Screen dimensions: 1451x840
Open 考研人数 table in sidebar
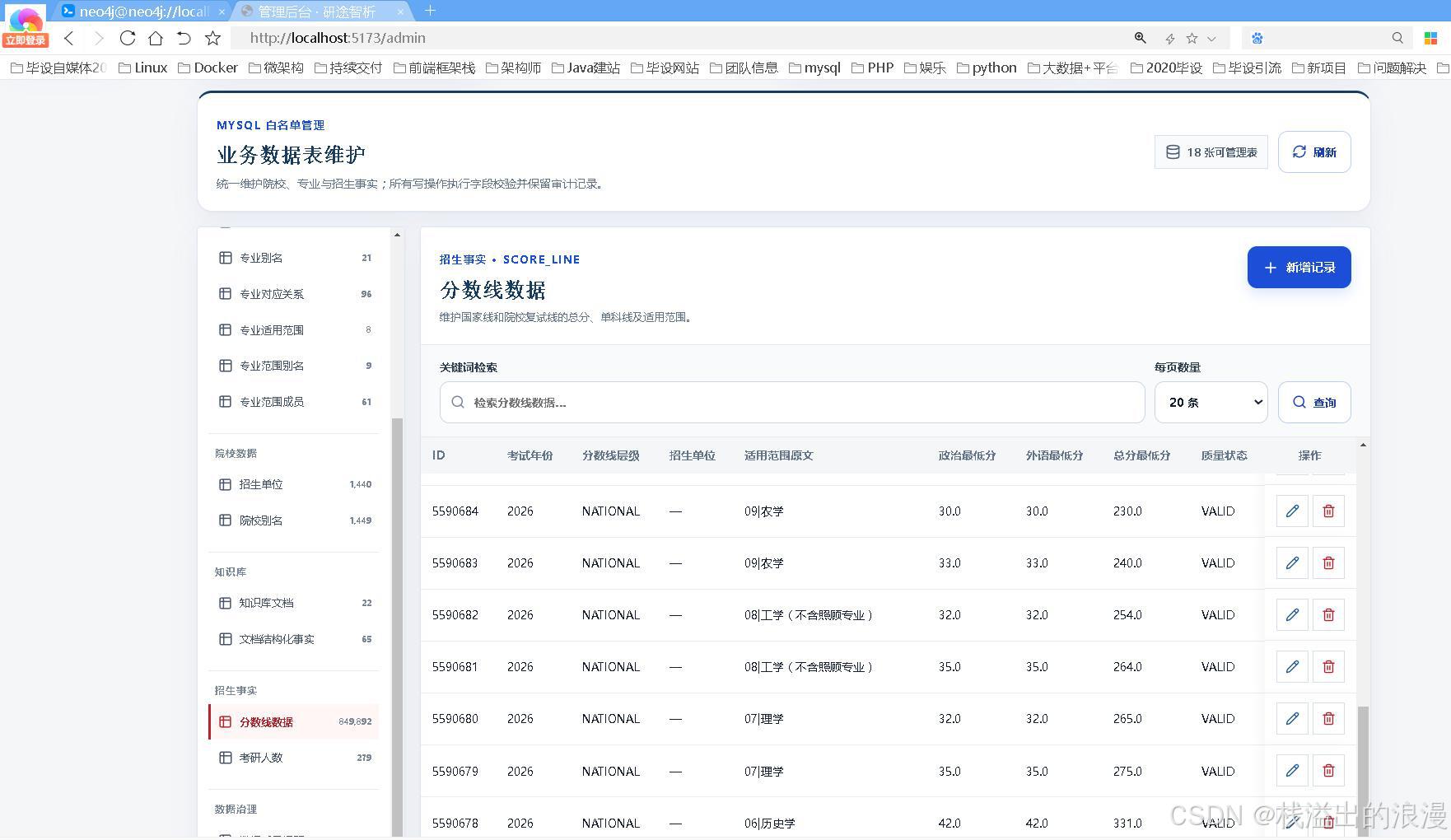coord(294,758)
